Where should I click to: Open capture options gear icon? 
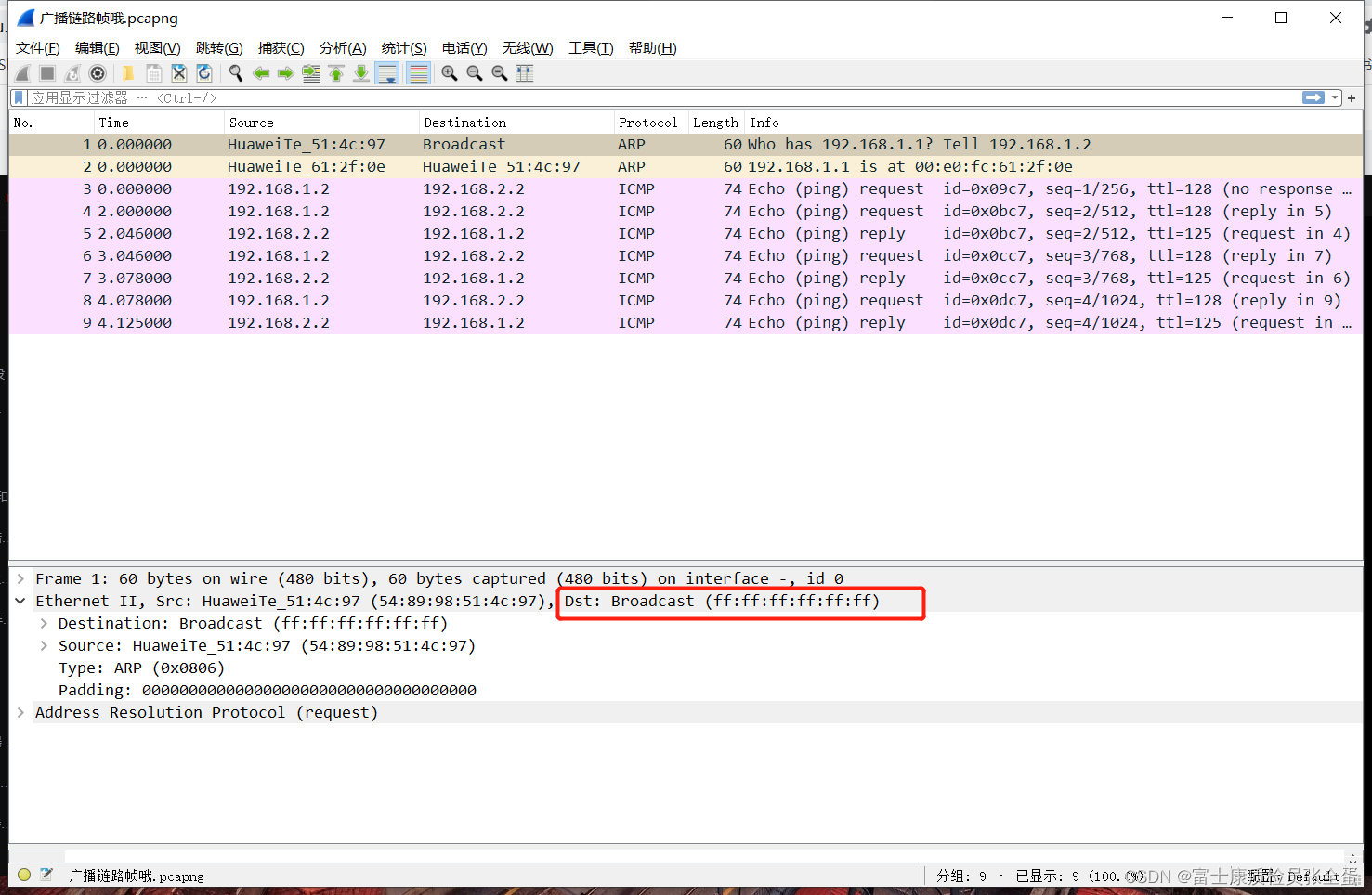(98, 73)
